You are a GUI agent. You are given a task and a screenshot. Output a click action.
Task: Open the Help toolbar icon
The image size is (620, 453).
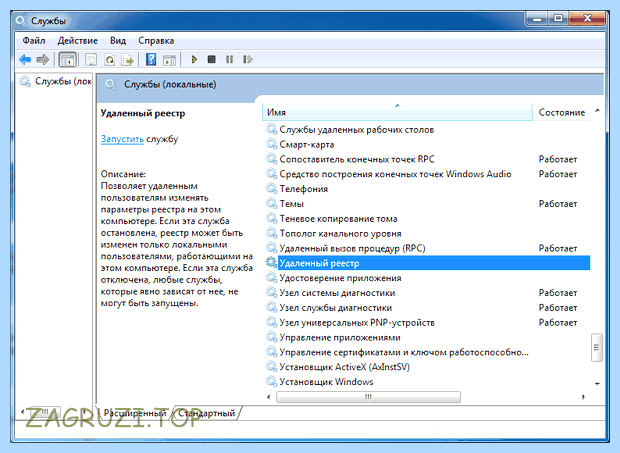click(151, 60)
